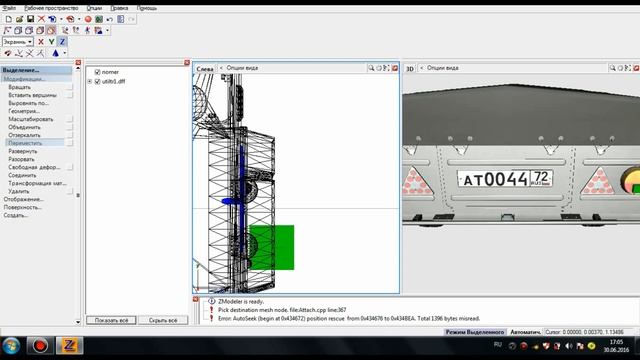
Task: Open dropdown arrow beside blue cone icon
Action: pos(64,53)
